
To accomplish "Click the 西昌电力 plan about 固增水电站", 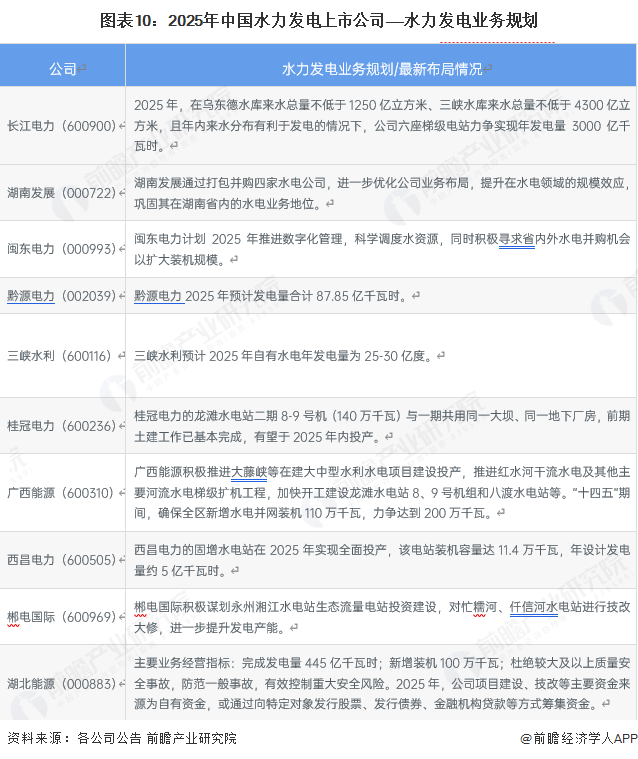I will (x=382, y=560).
